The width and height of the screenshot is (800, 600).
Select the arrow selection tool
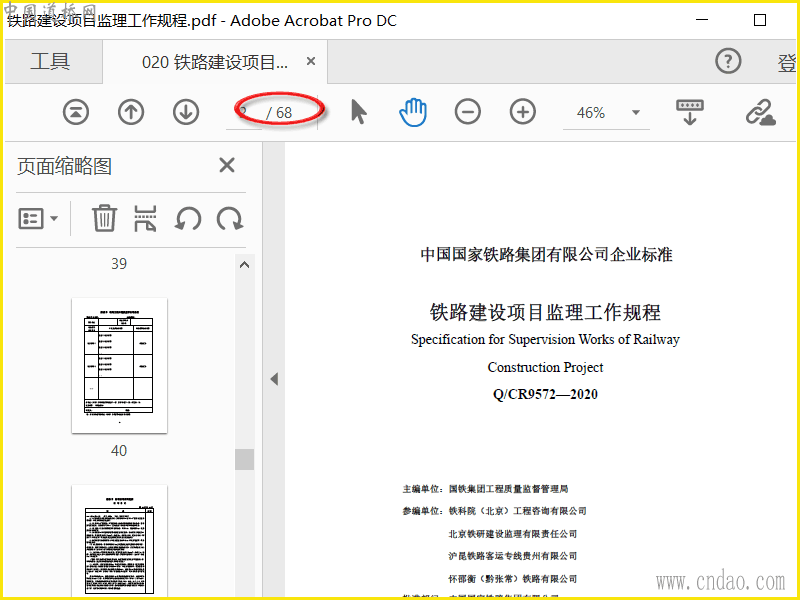click(359, 112)
